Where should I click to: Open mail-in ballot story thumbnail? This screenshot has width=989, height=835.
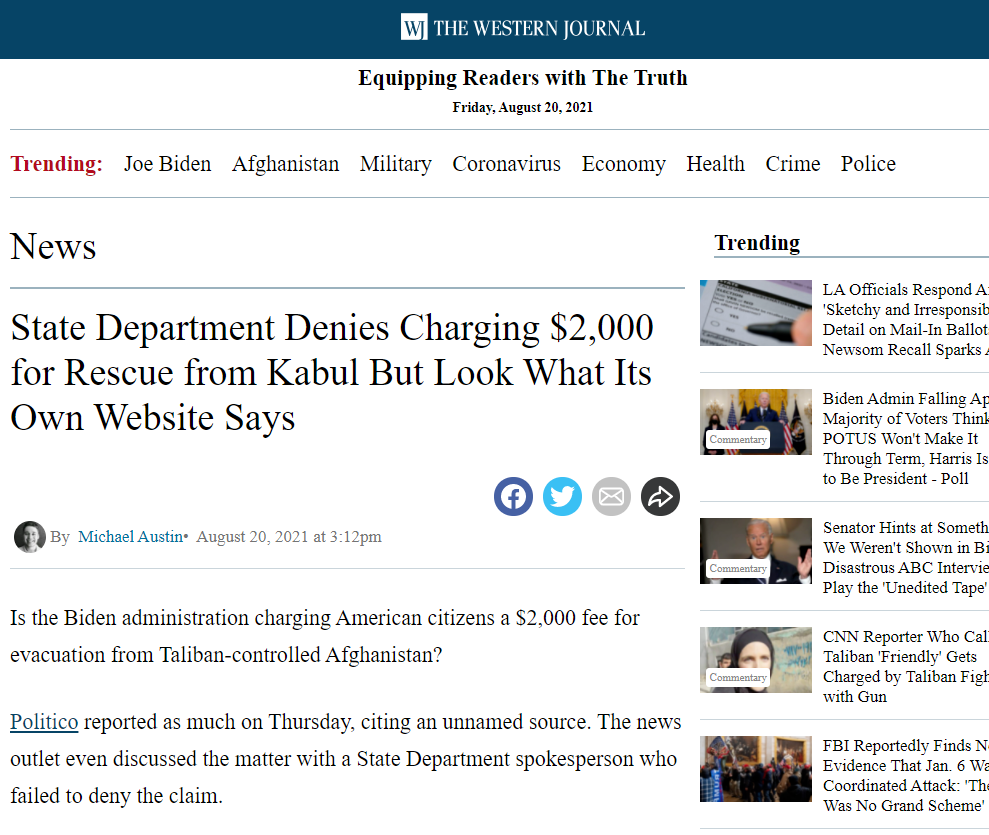click(756, 313)
